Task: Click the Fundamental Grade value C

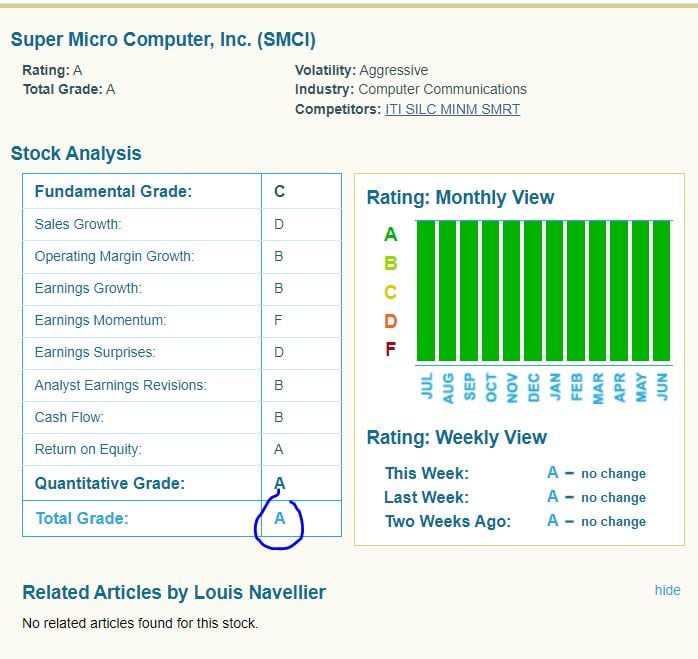Action: point(280,191)
